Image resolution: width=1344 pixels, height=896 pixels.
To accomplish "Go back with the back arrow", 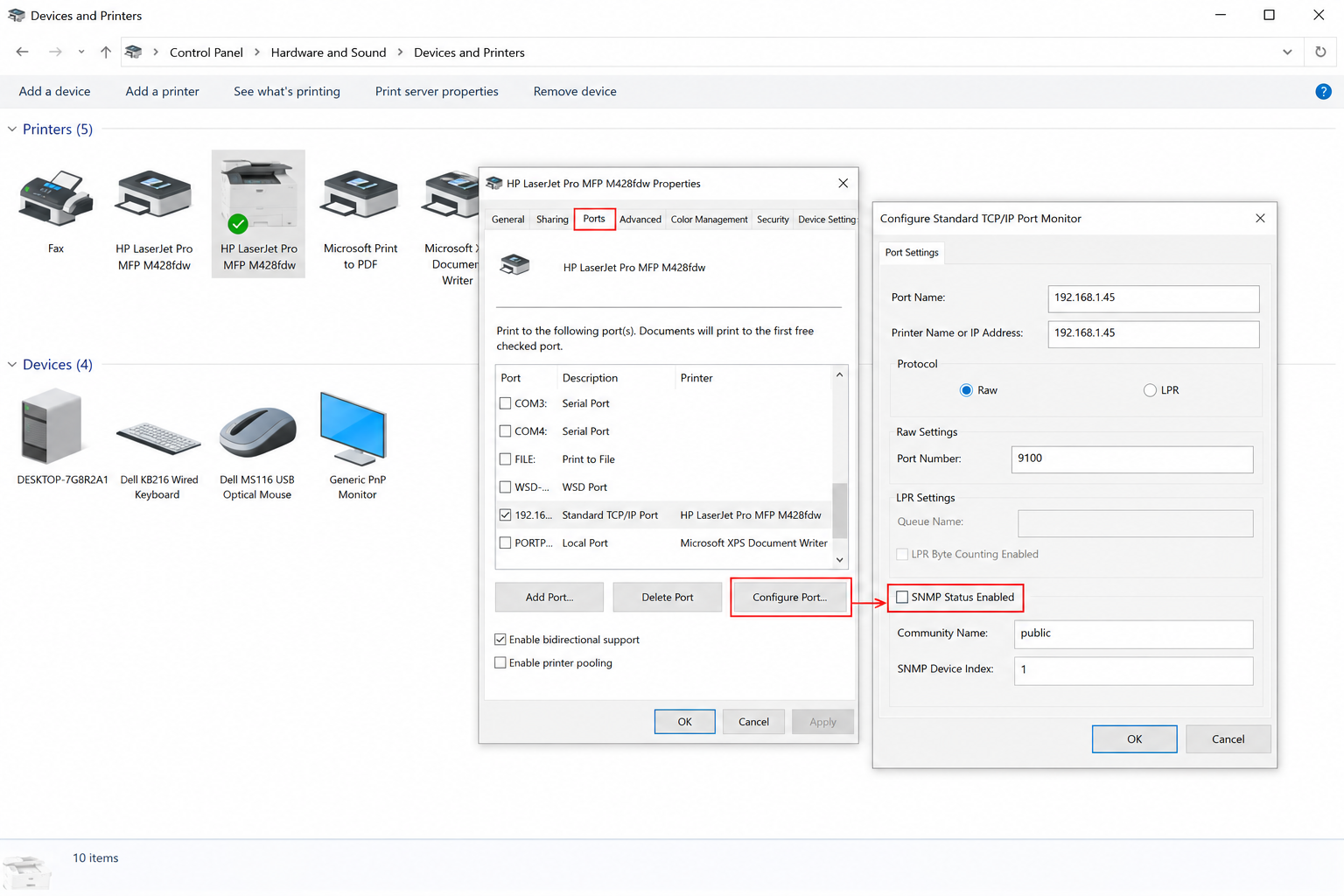I will [23, 52].
